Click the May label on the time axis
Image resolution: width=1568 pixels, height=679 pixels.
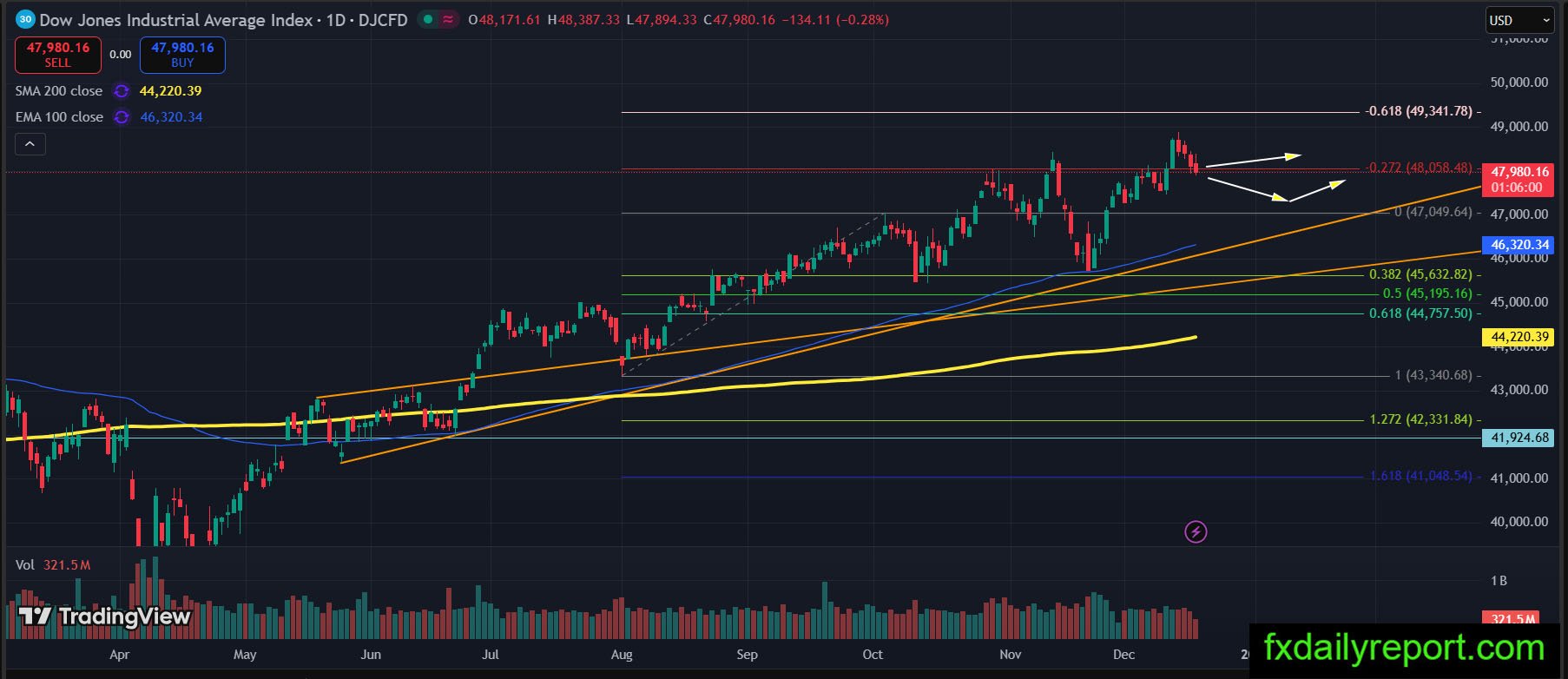pos(245,655)
